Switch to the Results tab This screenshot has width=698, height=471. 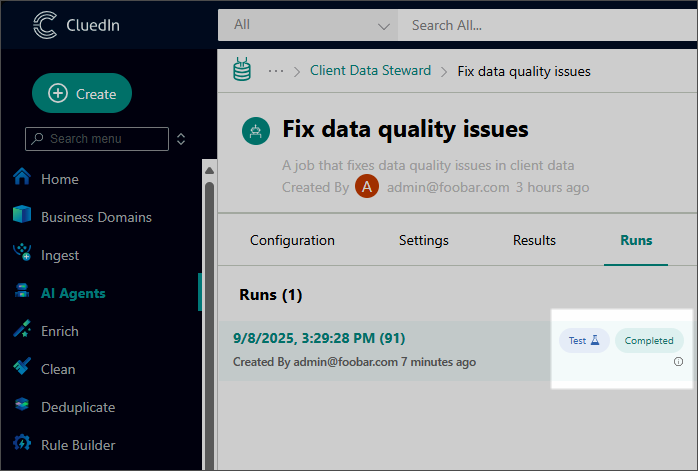534,240
